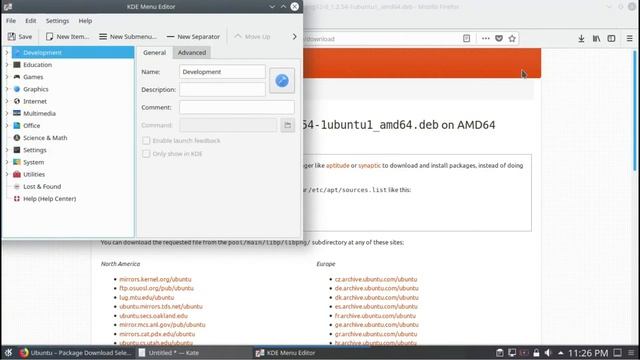Show more toolbar actions chevron
640x360 pixels.
pos(294,36)
